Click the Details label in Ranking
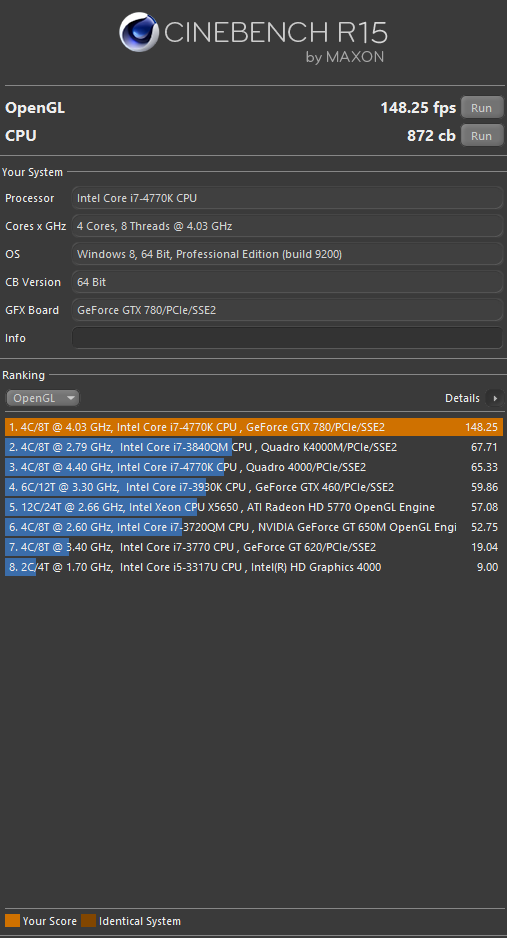The image size is (507, 938). [462, 398]
